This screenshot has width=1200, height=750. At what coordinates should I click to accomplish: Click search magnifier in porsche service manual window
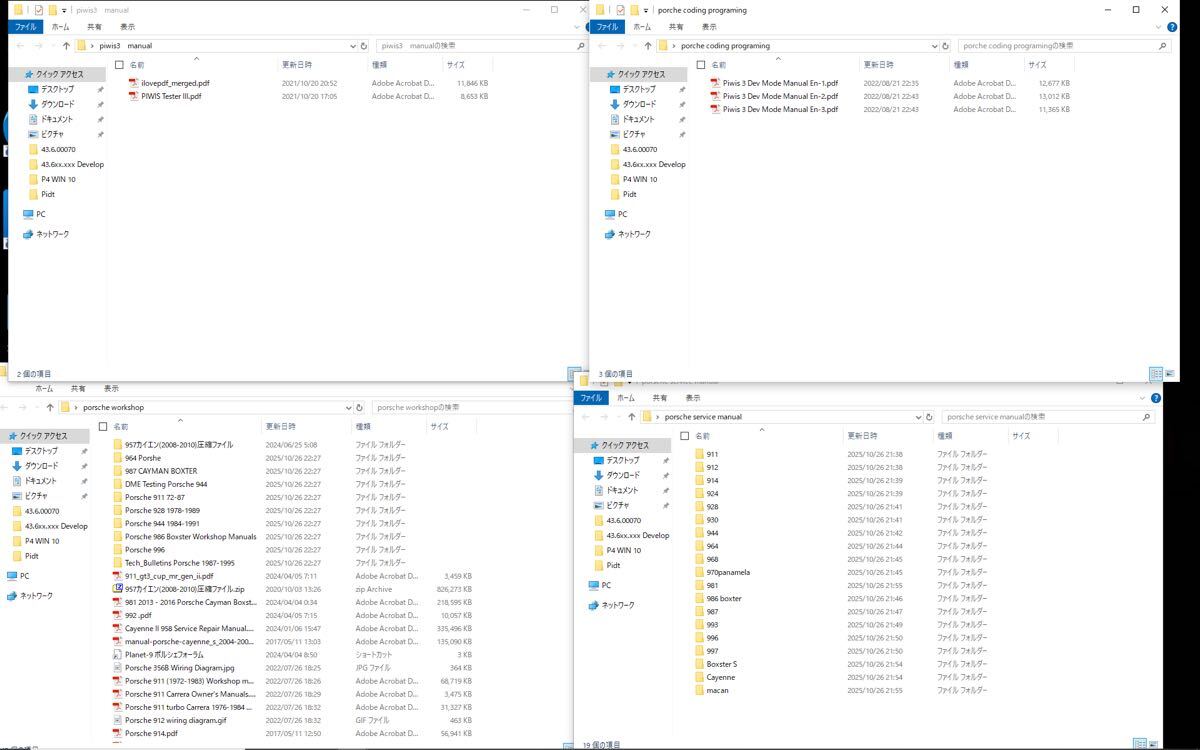[1147, 417]
